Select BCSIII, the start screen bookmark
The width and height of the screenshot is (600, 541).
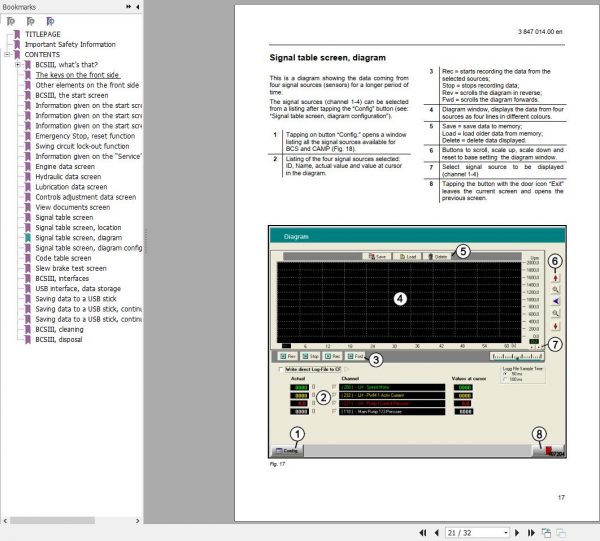point(72,95)
